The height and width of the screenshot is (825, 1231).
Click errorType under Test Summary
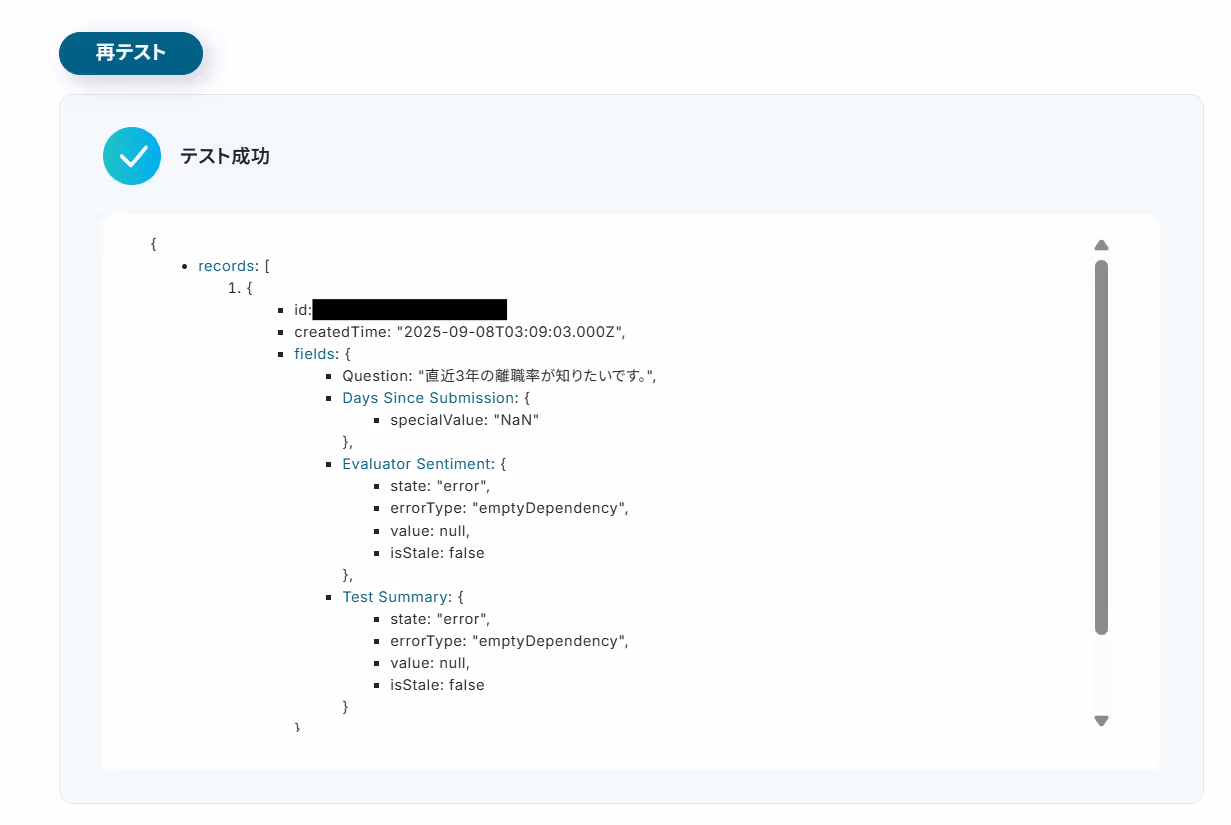click(509, 641)
